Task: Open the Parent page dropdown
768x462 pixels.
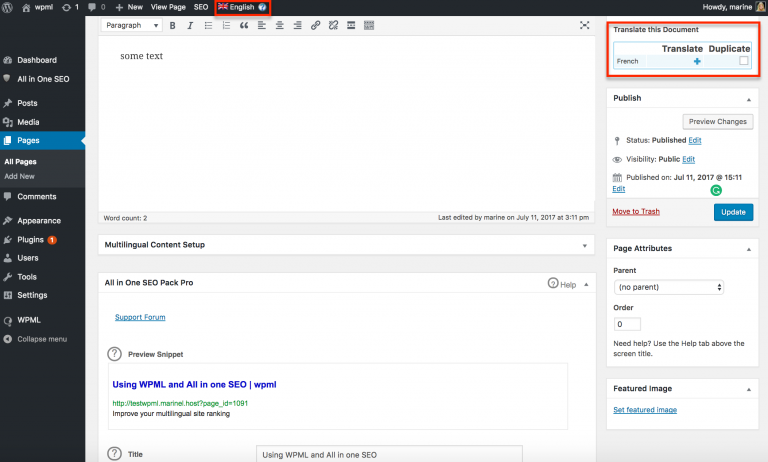Action: (x=669, y=287)
